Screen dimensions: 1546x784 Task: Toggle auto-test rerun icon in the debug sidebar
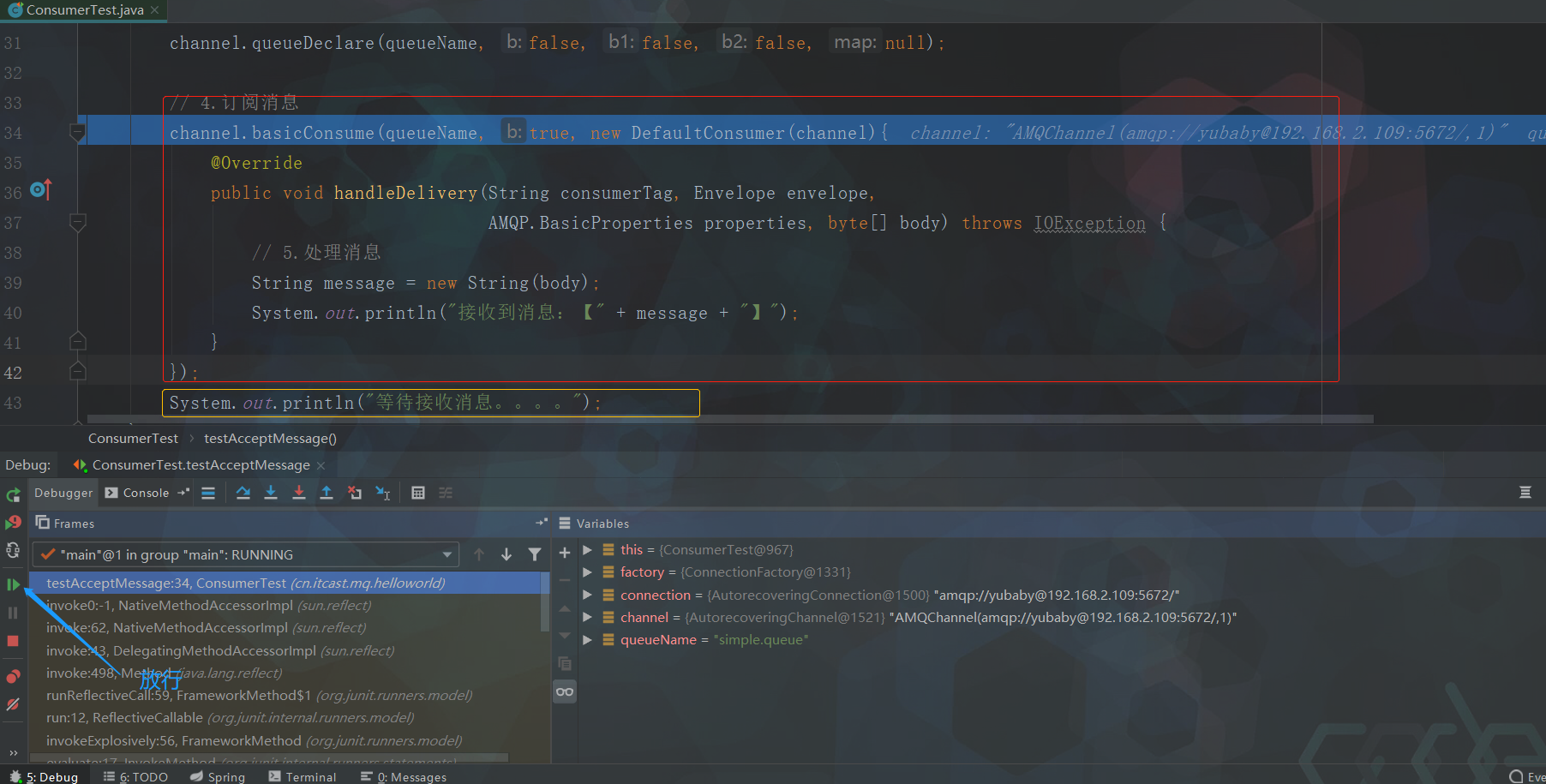pos(13,550)
